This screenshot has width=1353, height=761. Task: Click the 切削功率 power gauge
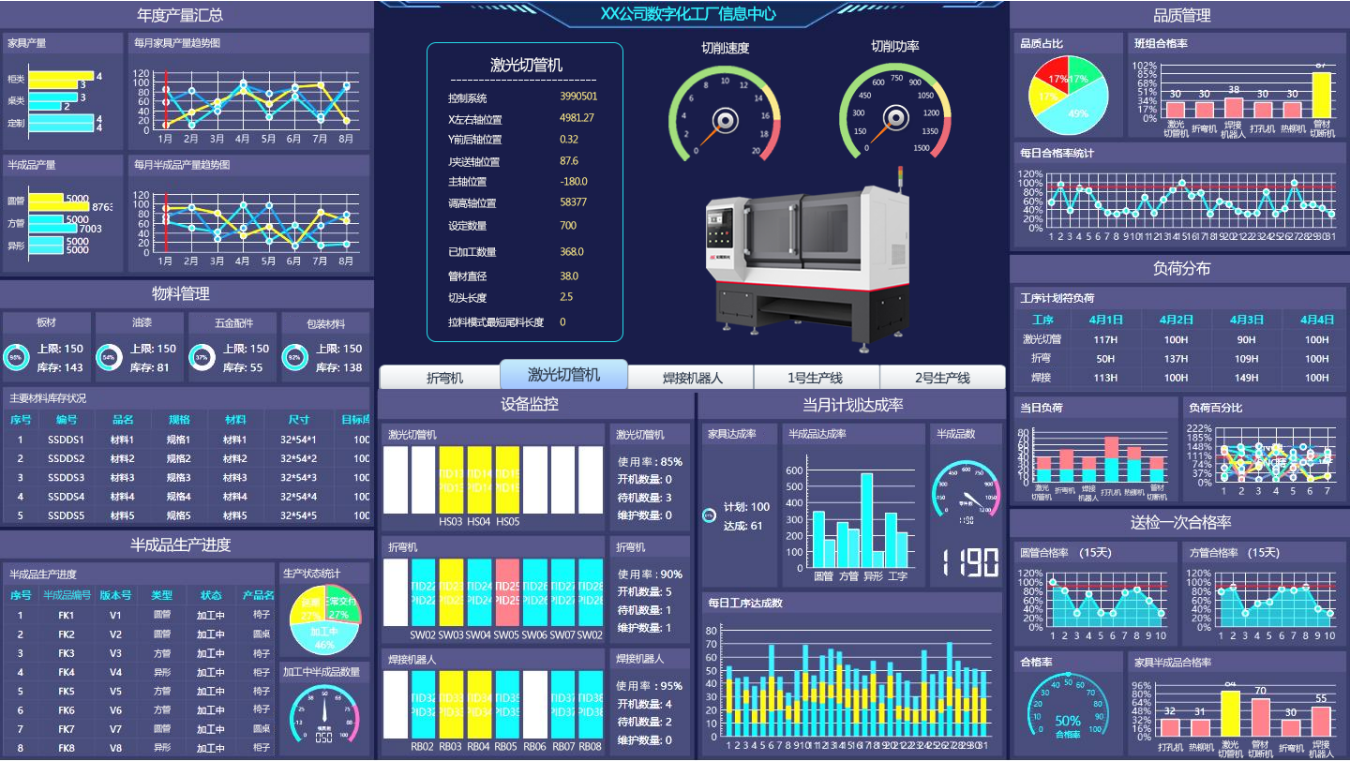tap(894, 113)
